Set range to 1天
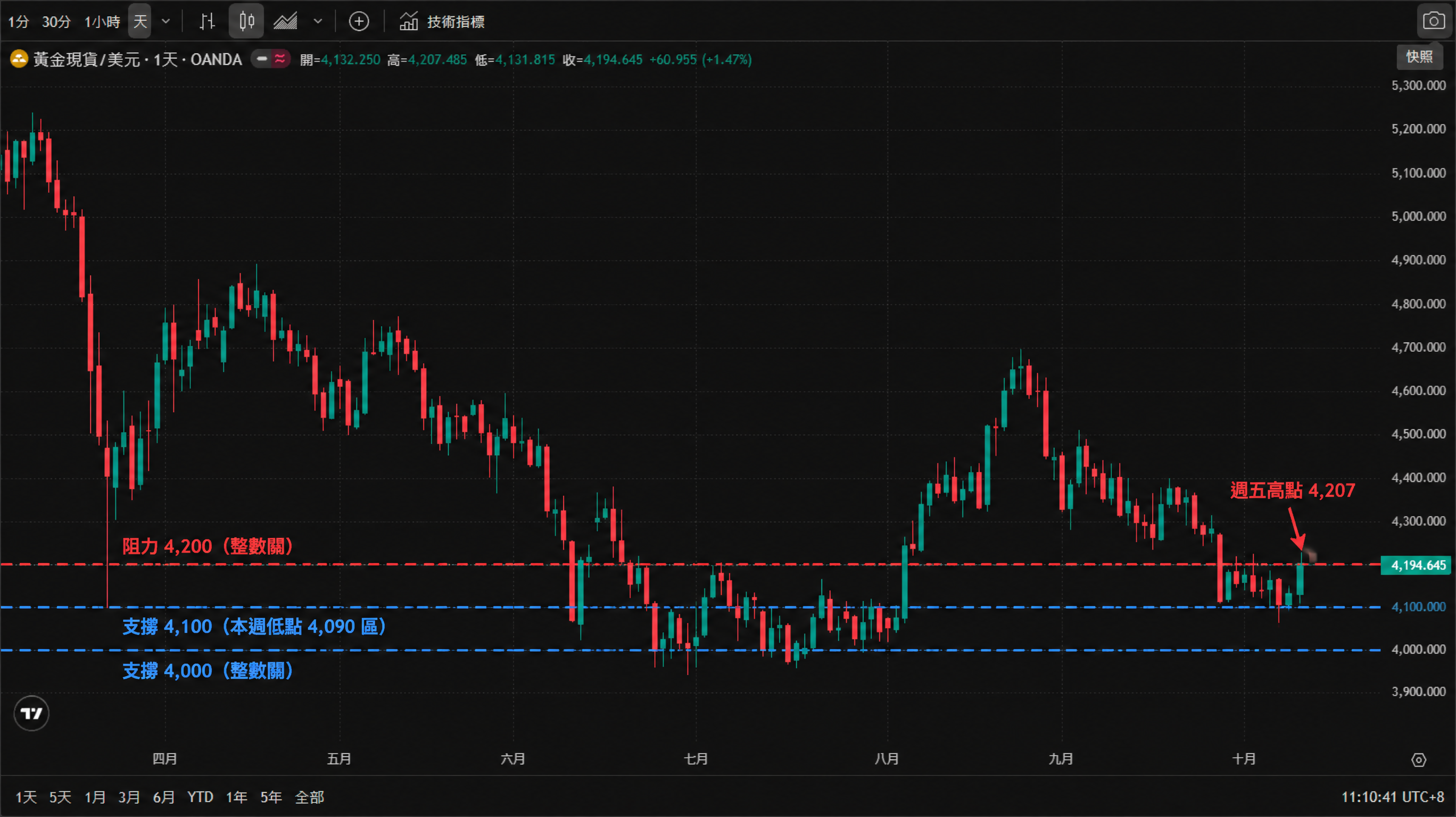Viewport: 1456px width, 817px height. pyautogui.click(x=26, y=797)
